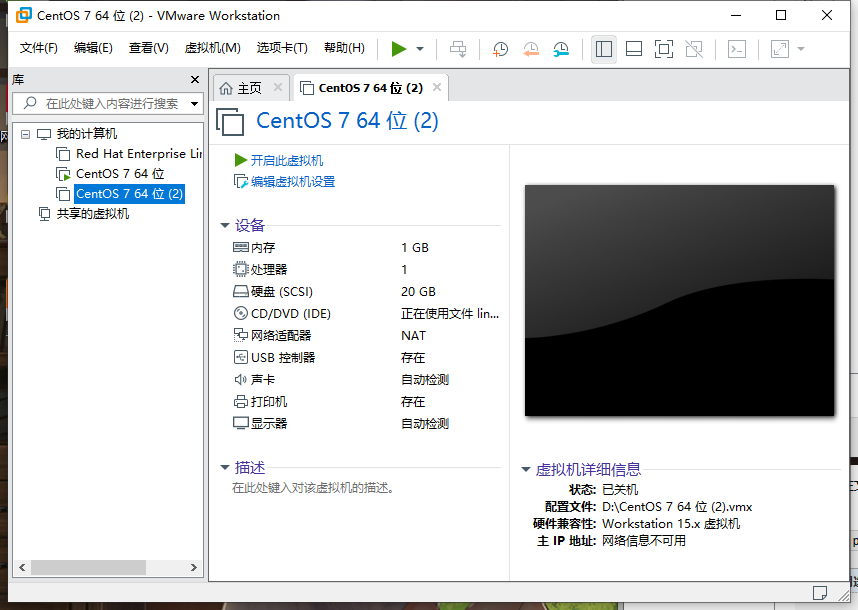Close the 库 library panel
Screen dimensions: 858x610
195,79
